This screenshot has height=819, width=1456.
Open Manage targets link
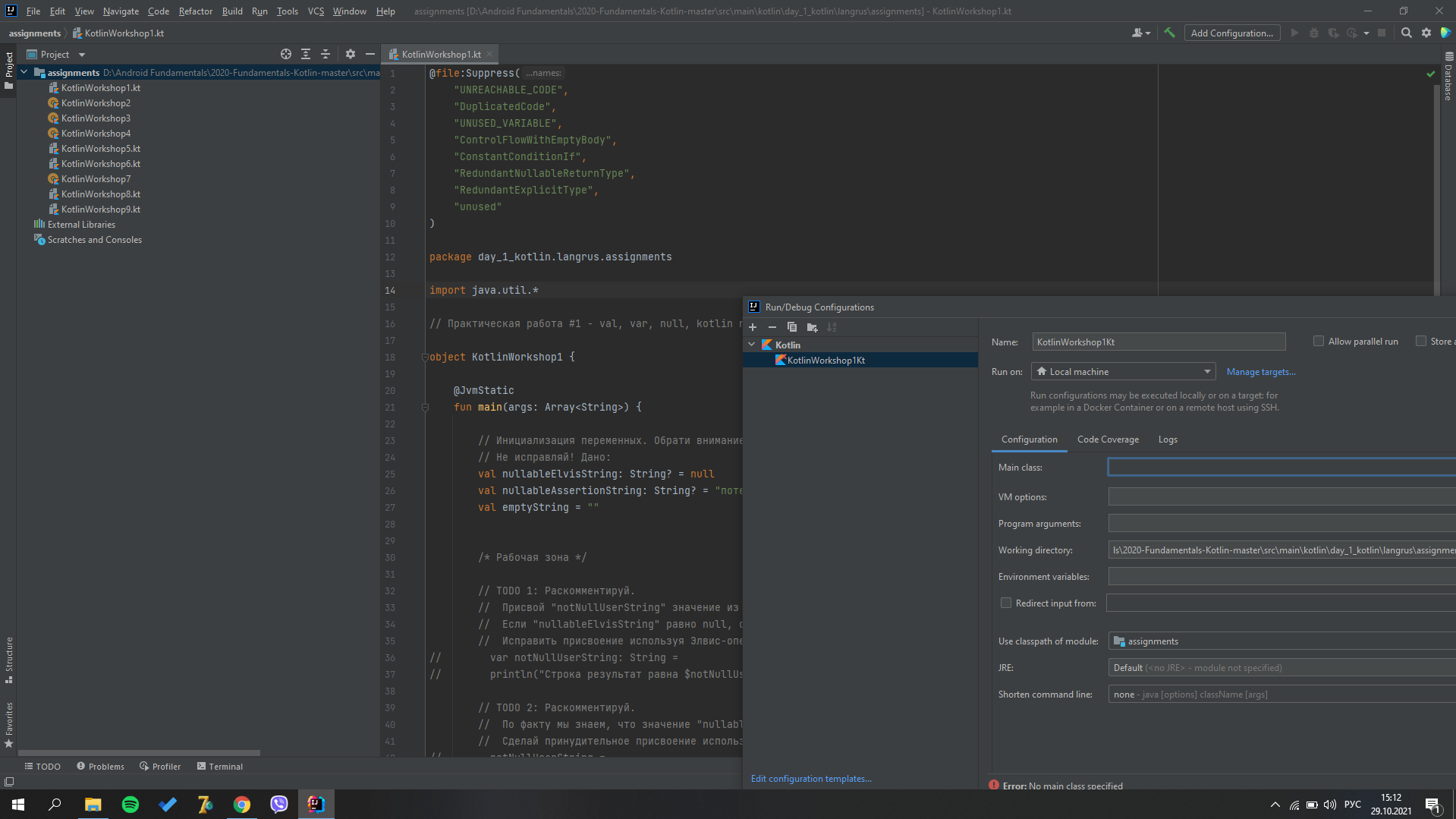[x=1260, y=372]
